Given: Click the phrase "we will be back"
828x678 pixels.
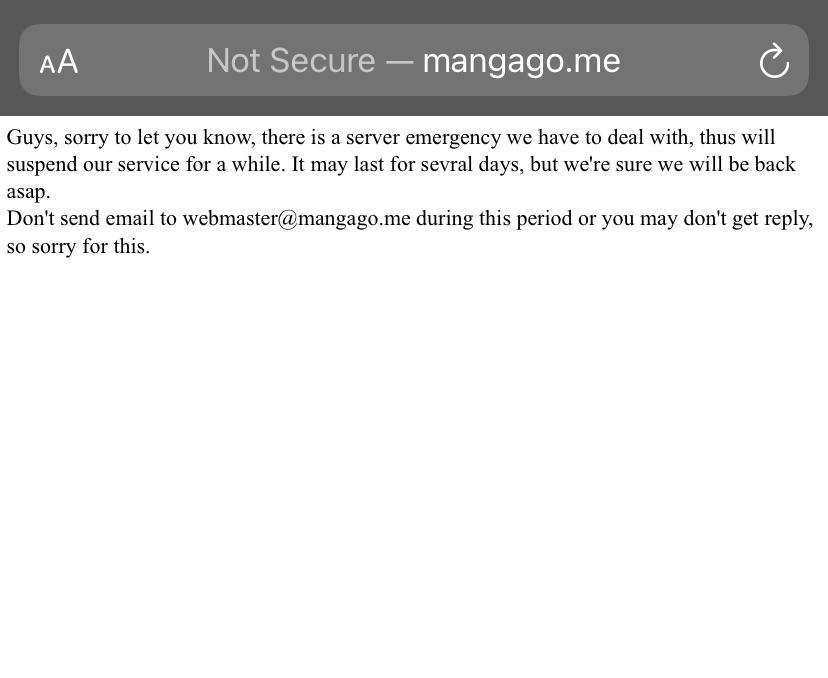Looking at the screenshot, I should [x=726, y=164].
